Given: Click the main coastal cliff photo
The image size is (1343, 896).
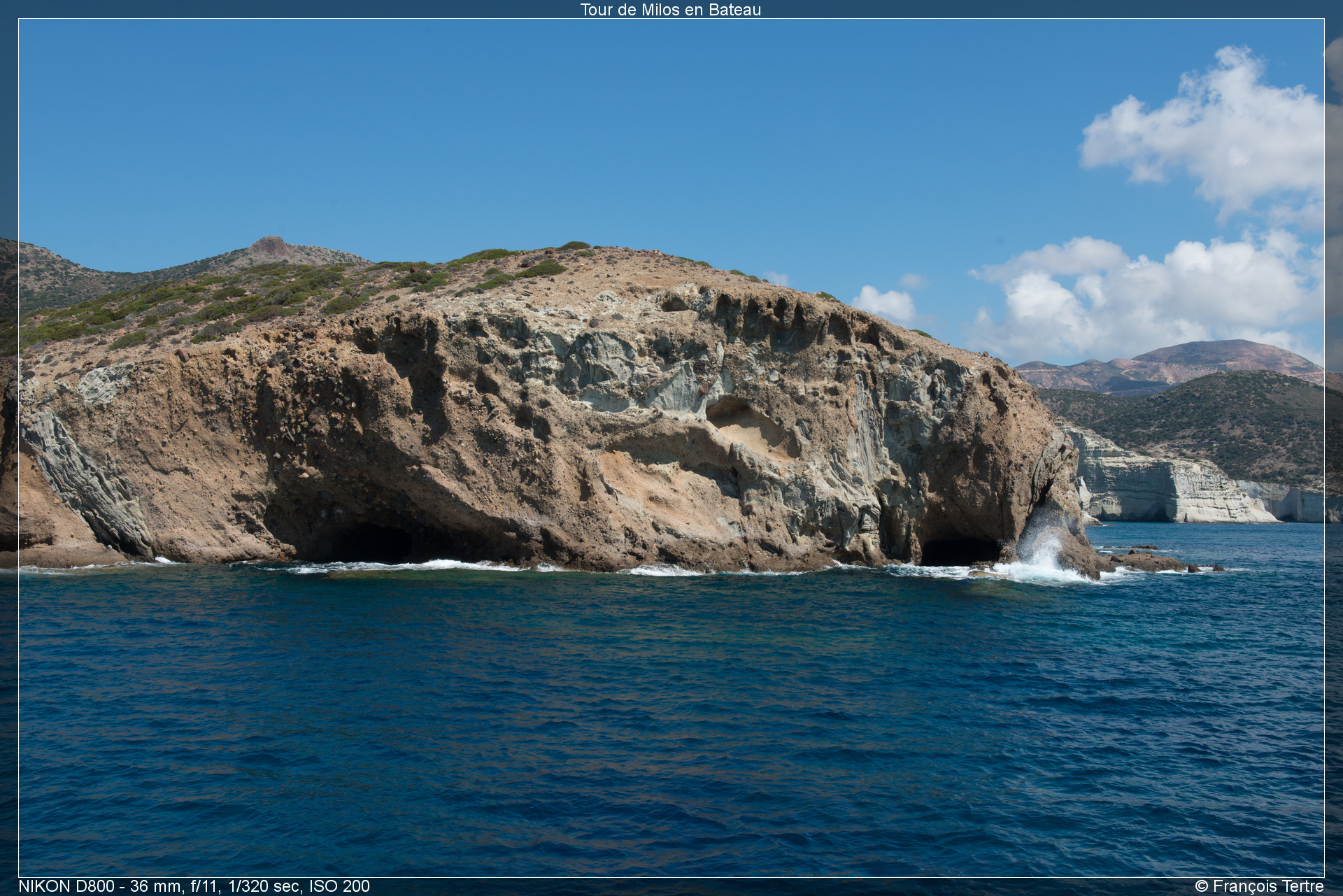Looking at the screenshot, I should click(x=671, y=448).
